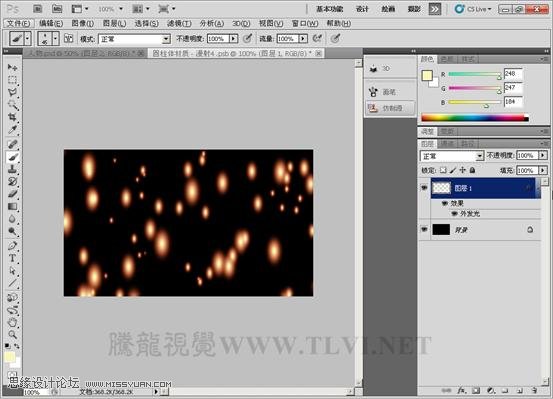Select the Hand tool
This screenshot has height=399, width=553.
pyautogui.click(x=12, y=322)
